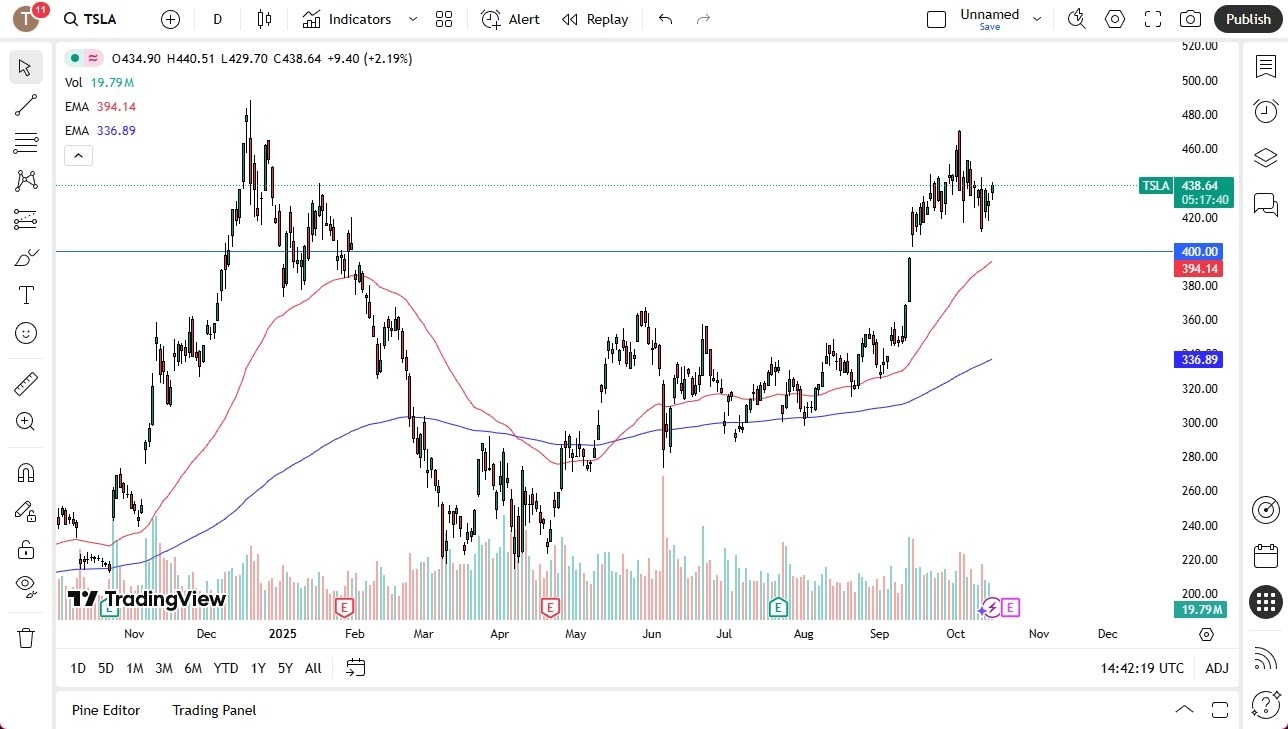Switch to the Pine Editor tab
1288x729 pixels.
pyautogui.click(x=106, y=710)
